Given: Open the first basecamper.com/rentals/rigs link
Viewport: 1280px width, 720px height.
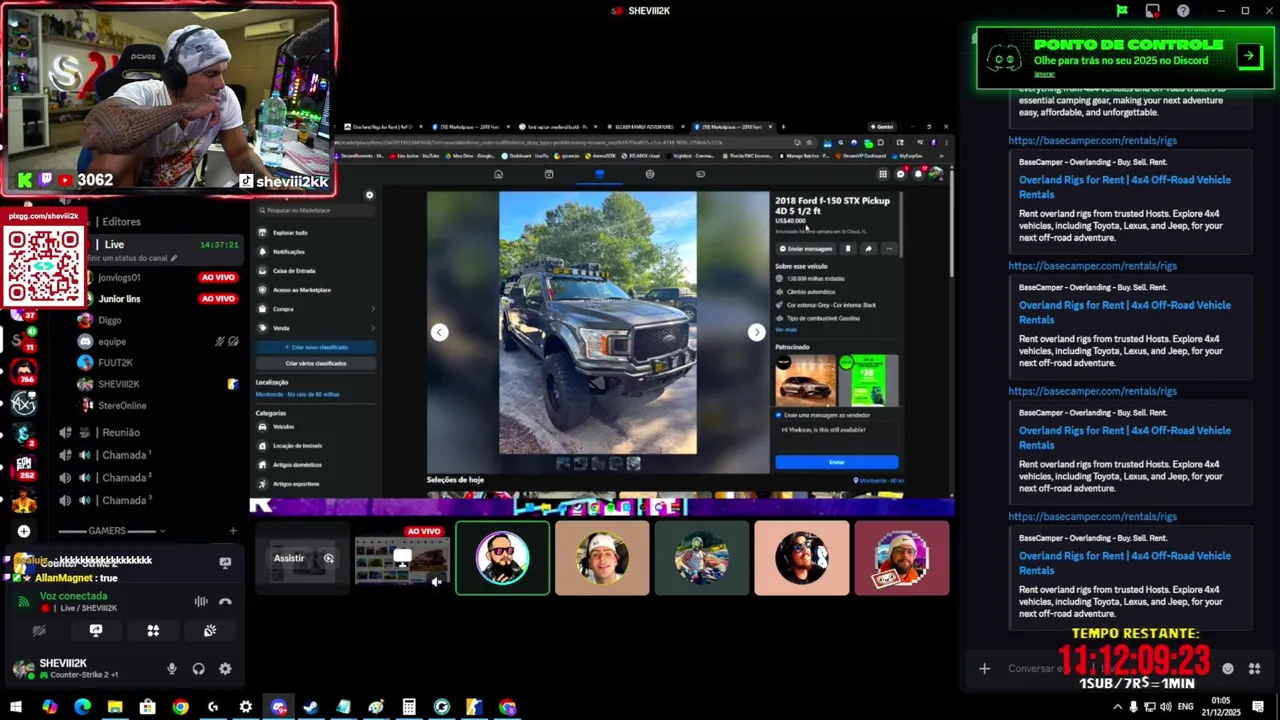Looking at the screenshot, I should [1092, 140].
